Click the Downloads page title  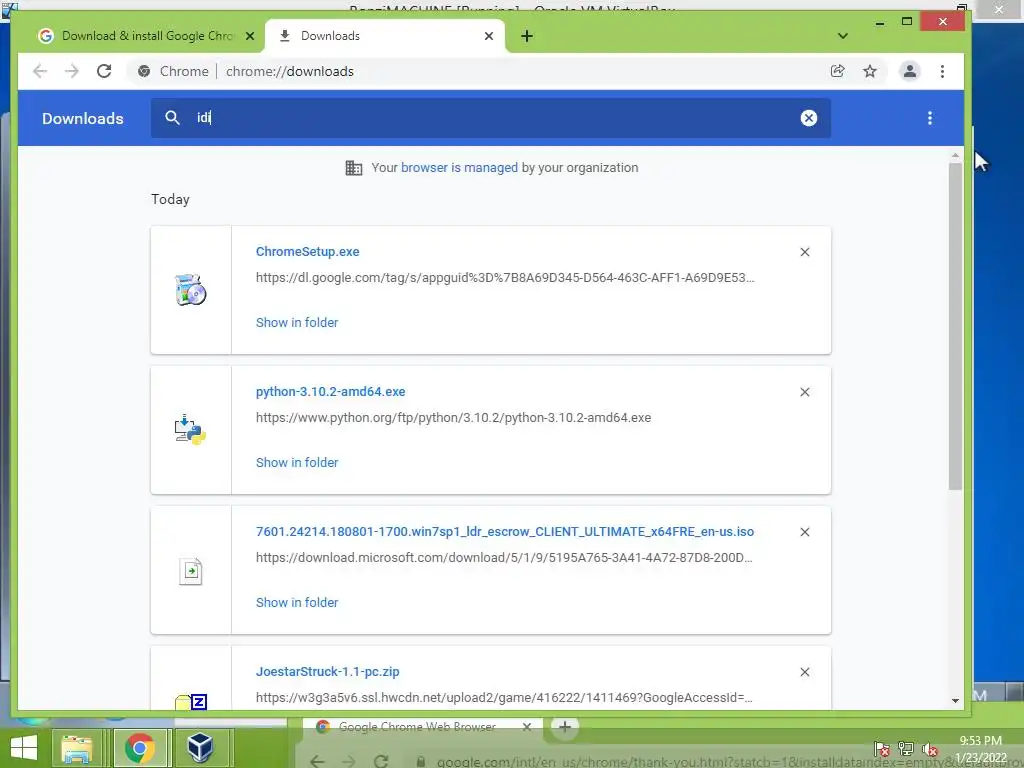tap(83, 118)
